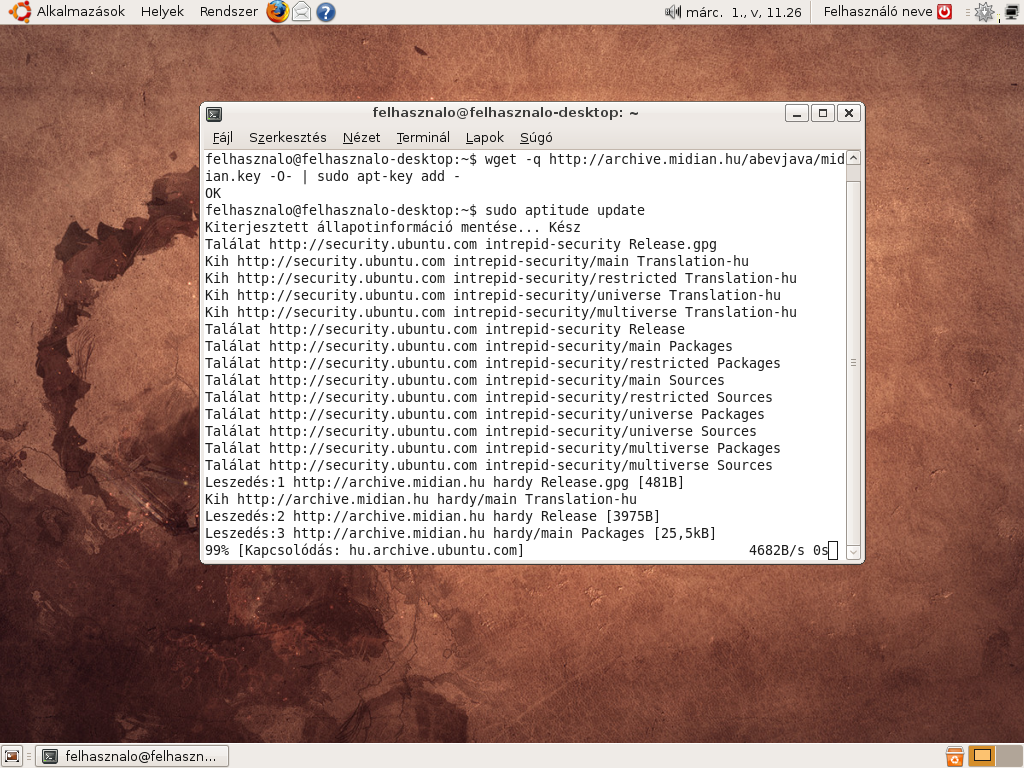Viewport: 1024px width, 768px height.
Task: Open the volume speaker icon
Action: pyautogui.click(x=673, y=11)
